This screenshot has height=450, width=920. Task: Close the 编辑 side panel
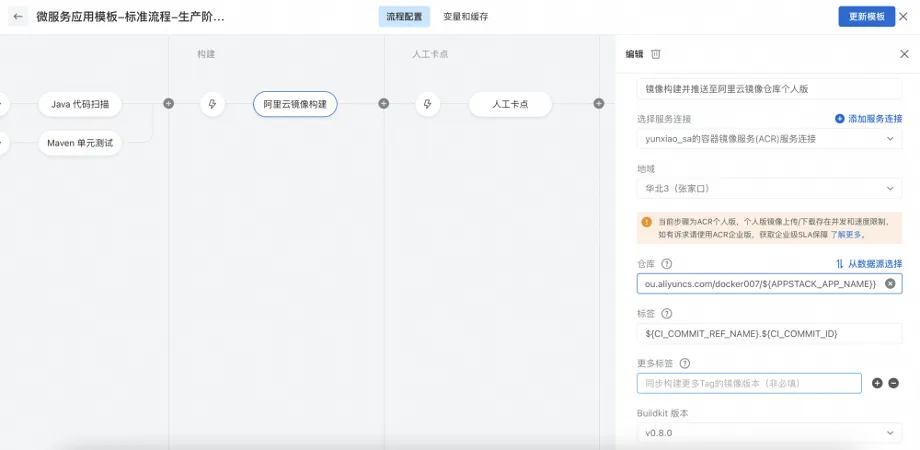click(904, 54)
